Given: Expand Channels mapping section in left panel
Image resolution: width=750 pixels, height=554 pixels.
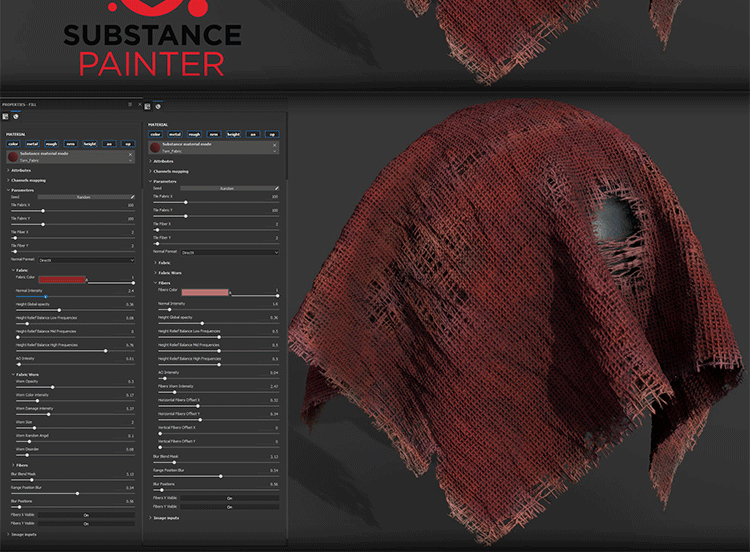Looking at the screenshot, I should [26, 180].
